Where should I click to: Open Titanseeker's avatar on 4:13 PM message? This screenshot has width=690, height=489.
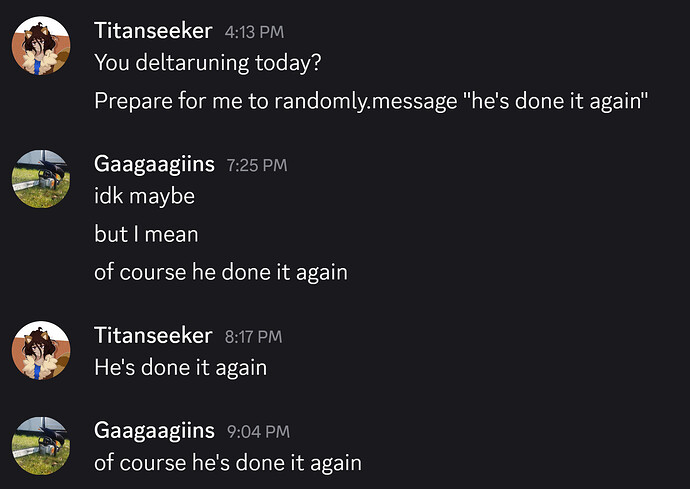(41, 46)
